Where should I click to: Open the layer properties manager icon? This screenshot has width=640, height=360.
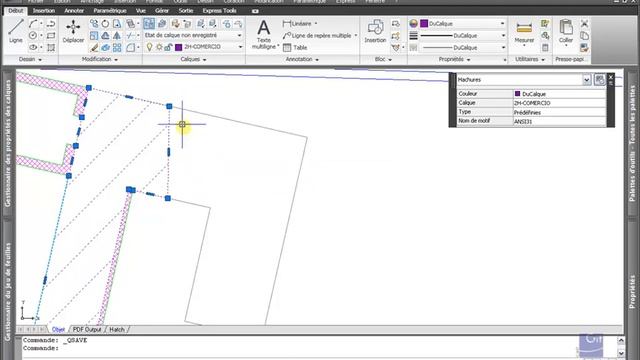tap(149, 24)
